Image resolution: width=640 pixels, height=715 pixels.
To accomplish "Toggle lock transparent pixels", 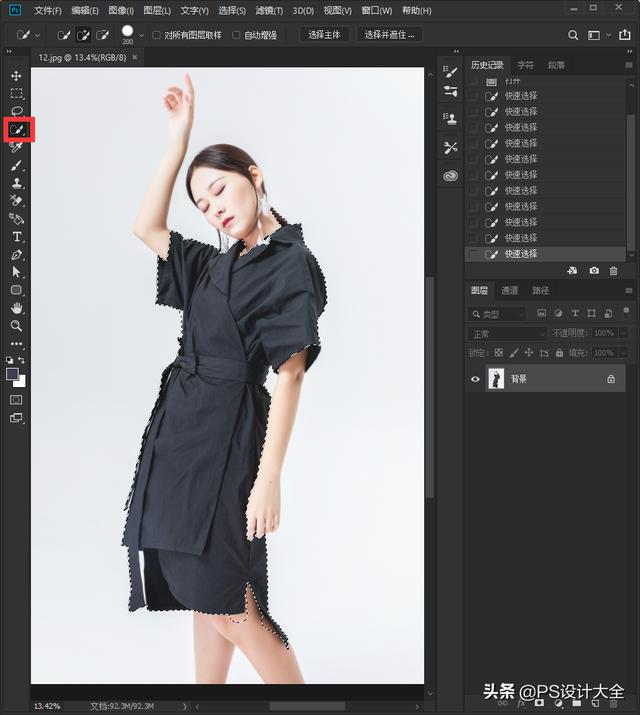I will (x=499, y=352).
